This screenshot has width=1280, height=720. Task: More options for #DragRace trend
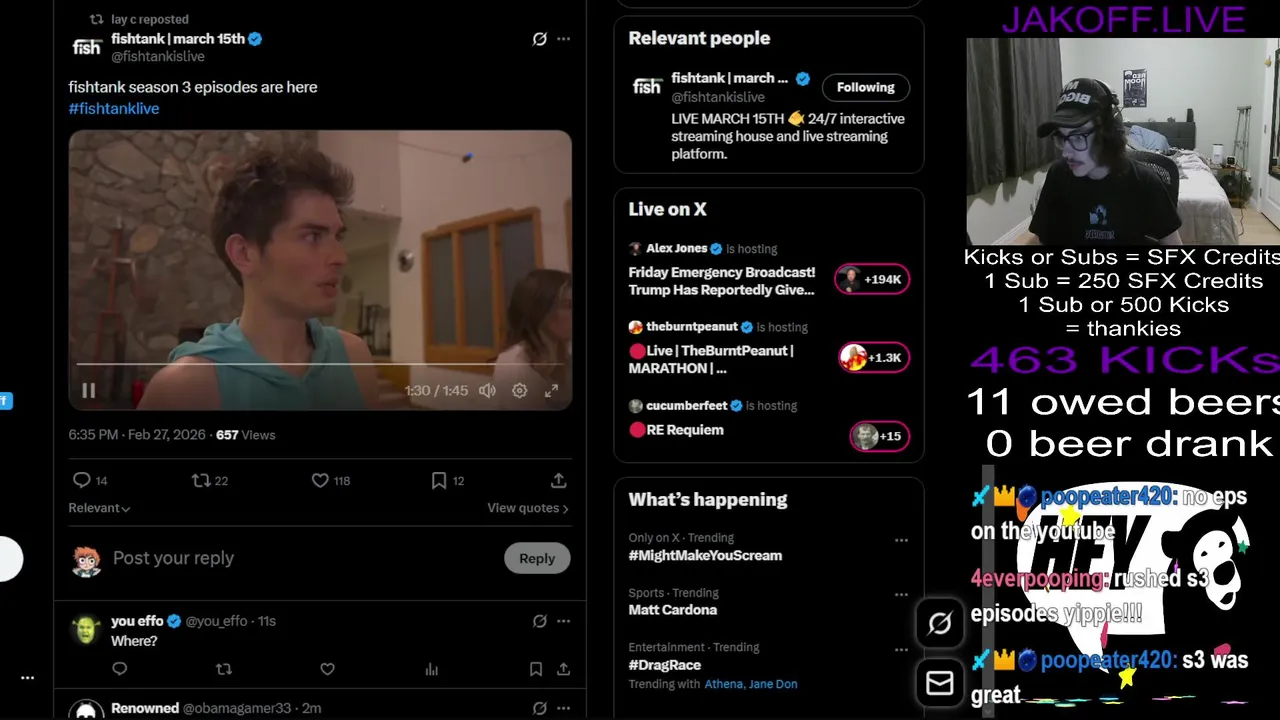pyautogui.click(x=901, y=650)
